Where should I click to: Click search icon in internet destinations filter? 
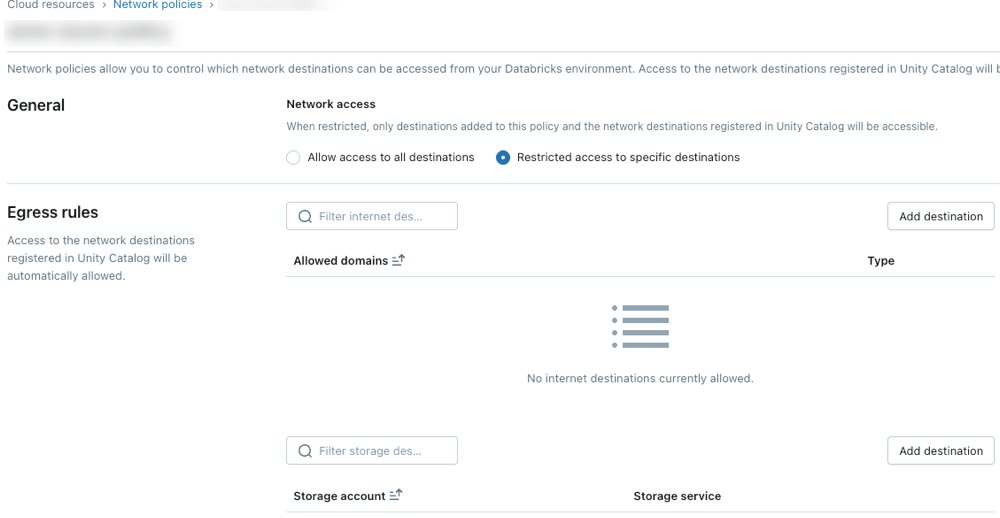click(x=305, y=216)
